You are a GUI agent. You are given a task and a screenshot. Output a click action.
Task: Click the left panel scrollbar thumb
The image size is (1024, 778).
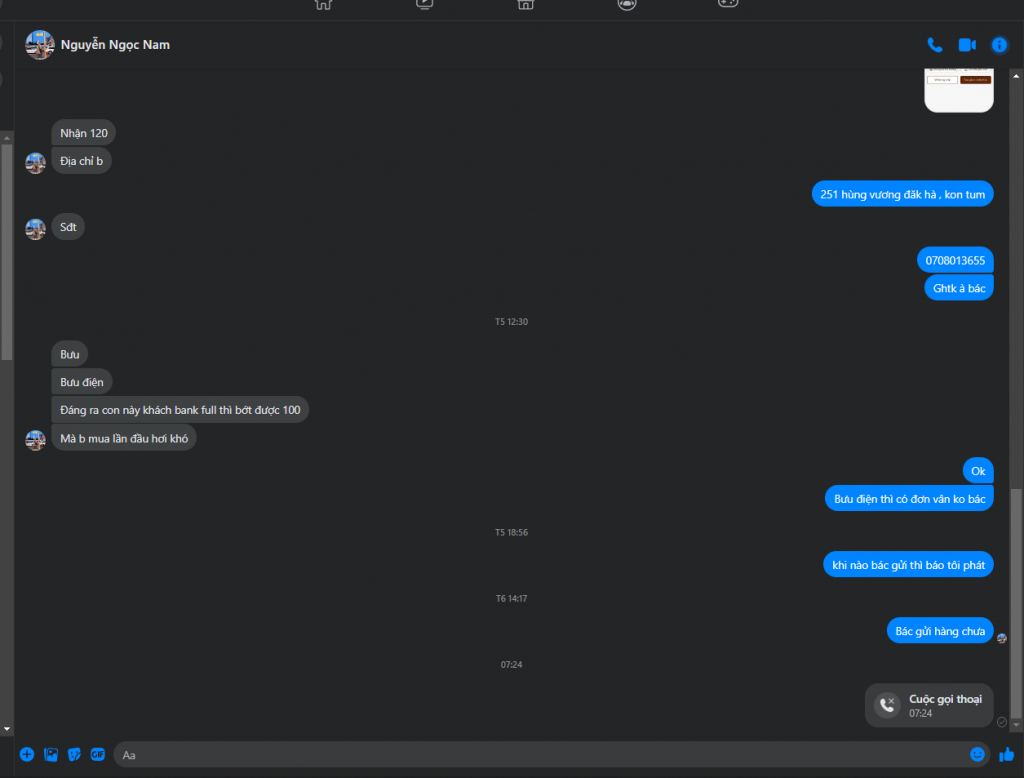pos(7,251)
